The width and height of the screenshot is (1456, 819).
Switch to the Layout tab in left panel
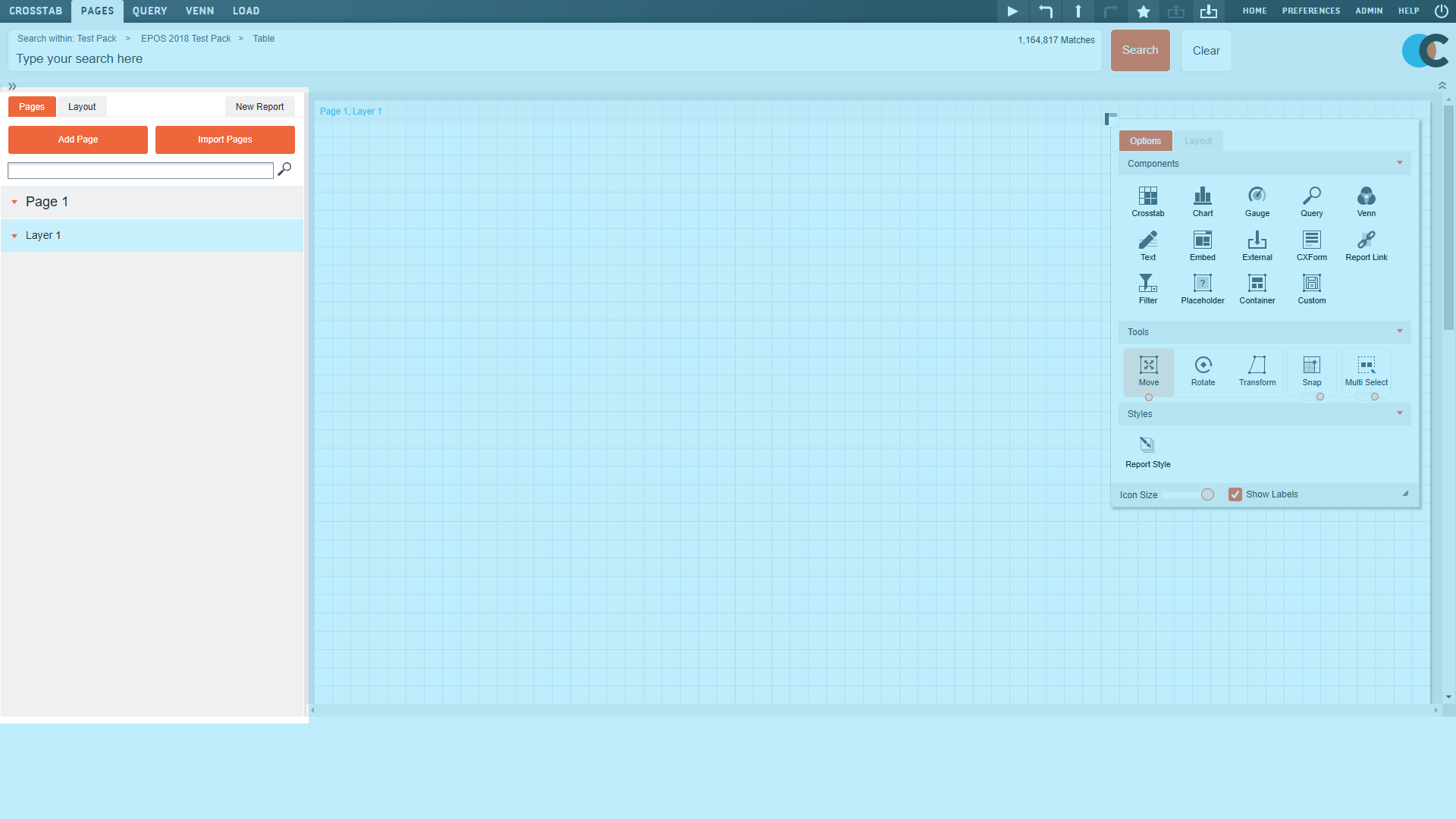click(82, 107)
